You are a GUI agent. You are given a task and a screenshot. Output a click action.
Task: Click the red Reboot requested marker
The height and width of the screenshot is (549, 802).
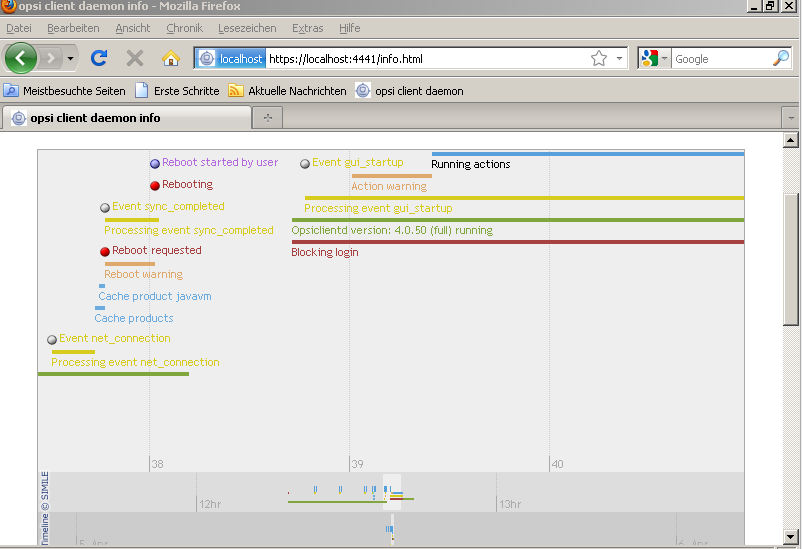[105, 252]
